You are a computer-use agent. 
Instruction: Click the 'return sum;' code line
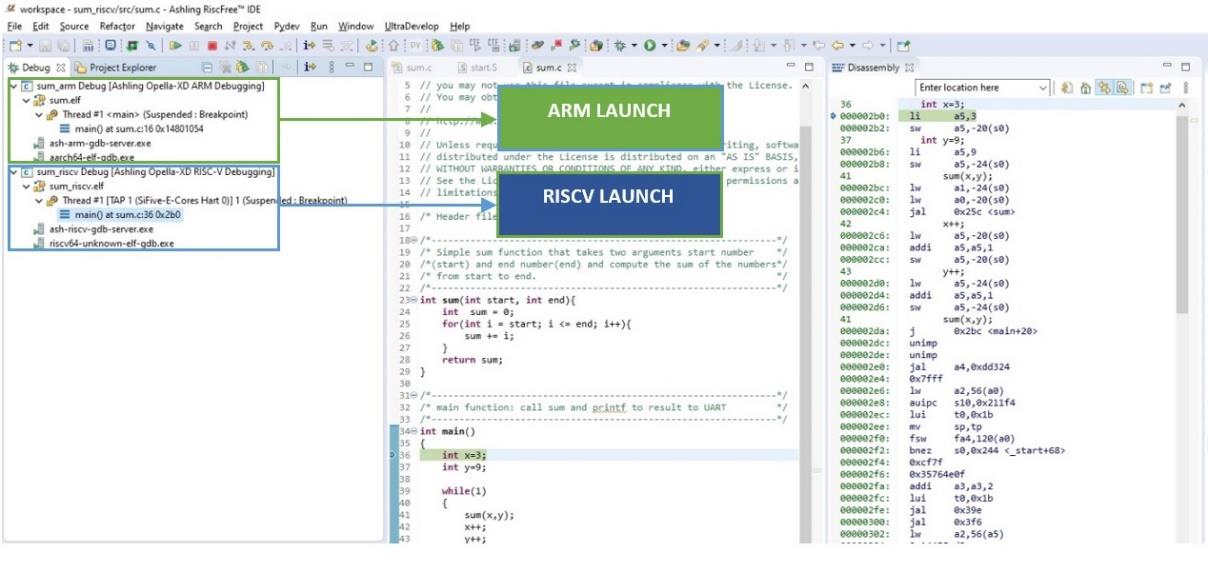point(472,360)
